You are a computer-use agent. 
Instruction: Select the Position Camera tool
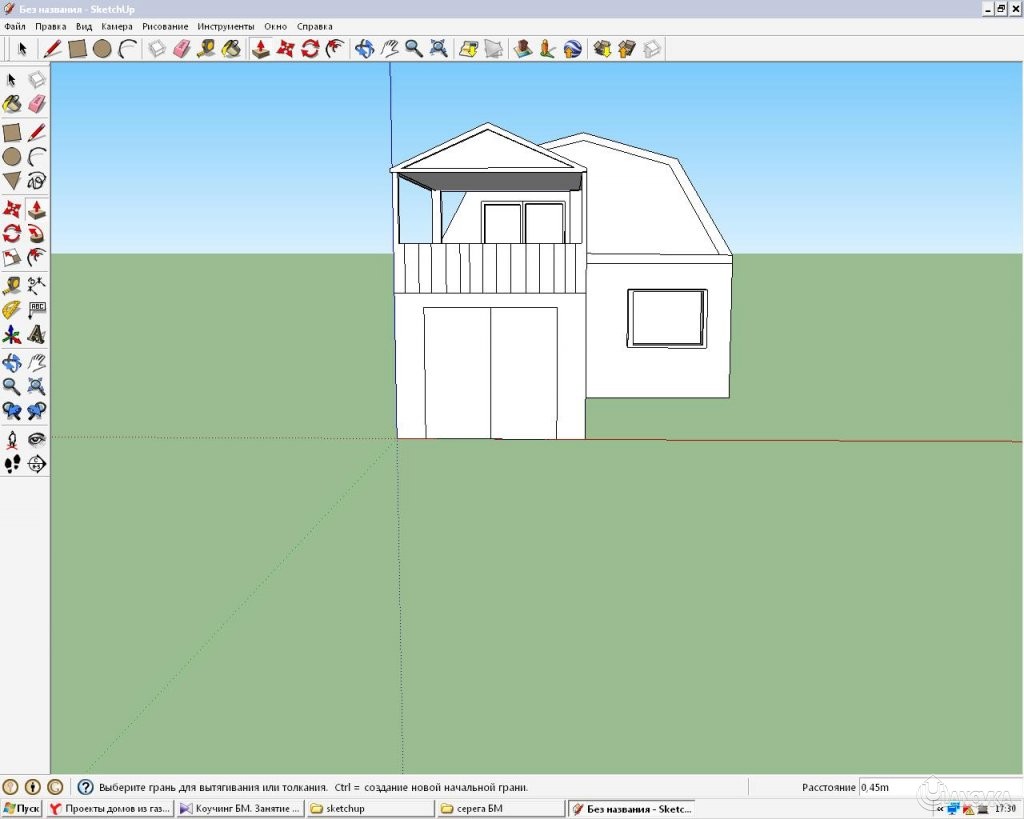[12, 439]
